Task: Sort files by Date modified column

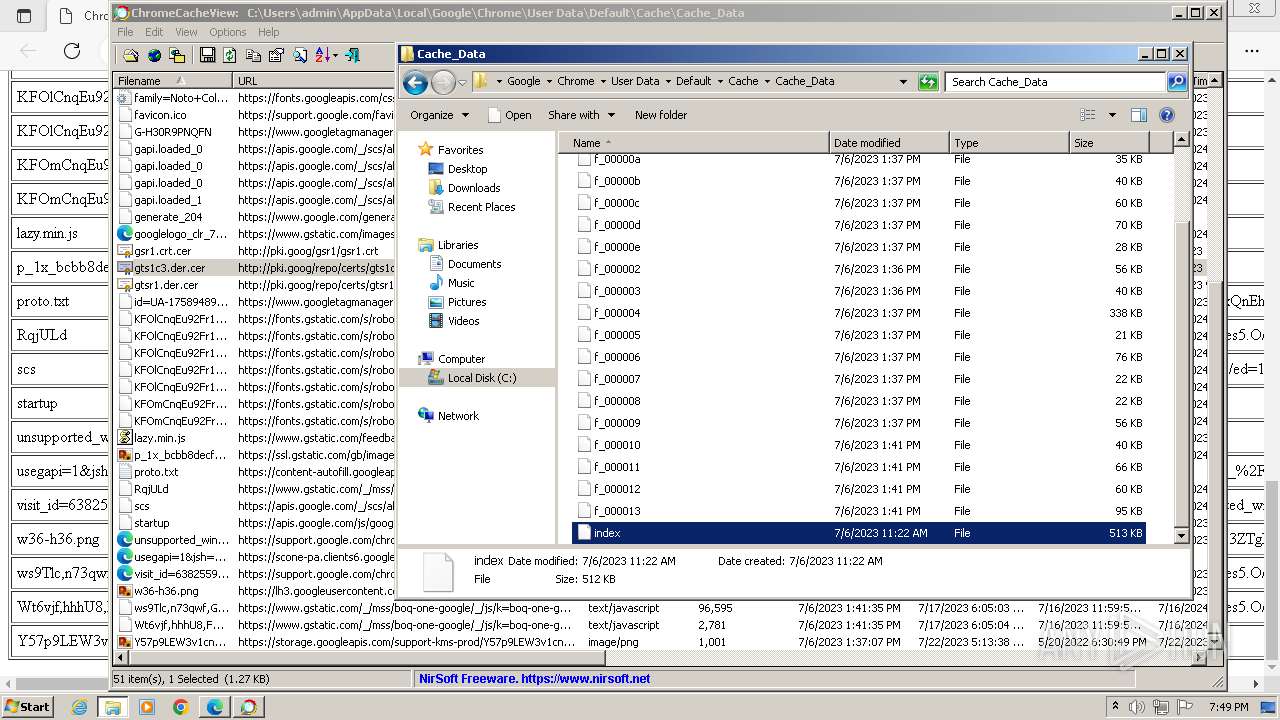Action: point(889,143)
